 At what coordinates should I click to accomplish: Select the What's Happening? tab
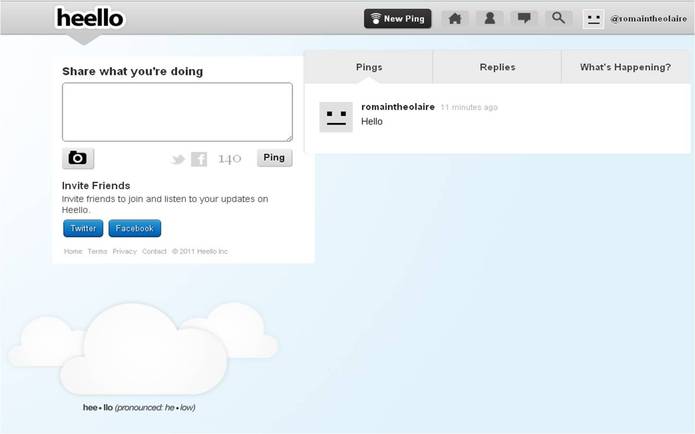point(625,67)
